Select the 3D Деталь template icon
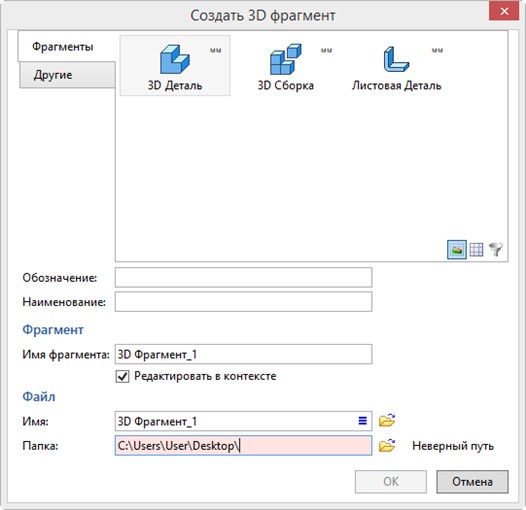 click(175, 66)
